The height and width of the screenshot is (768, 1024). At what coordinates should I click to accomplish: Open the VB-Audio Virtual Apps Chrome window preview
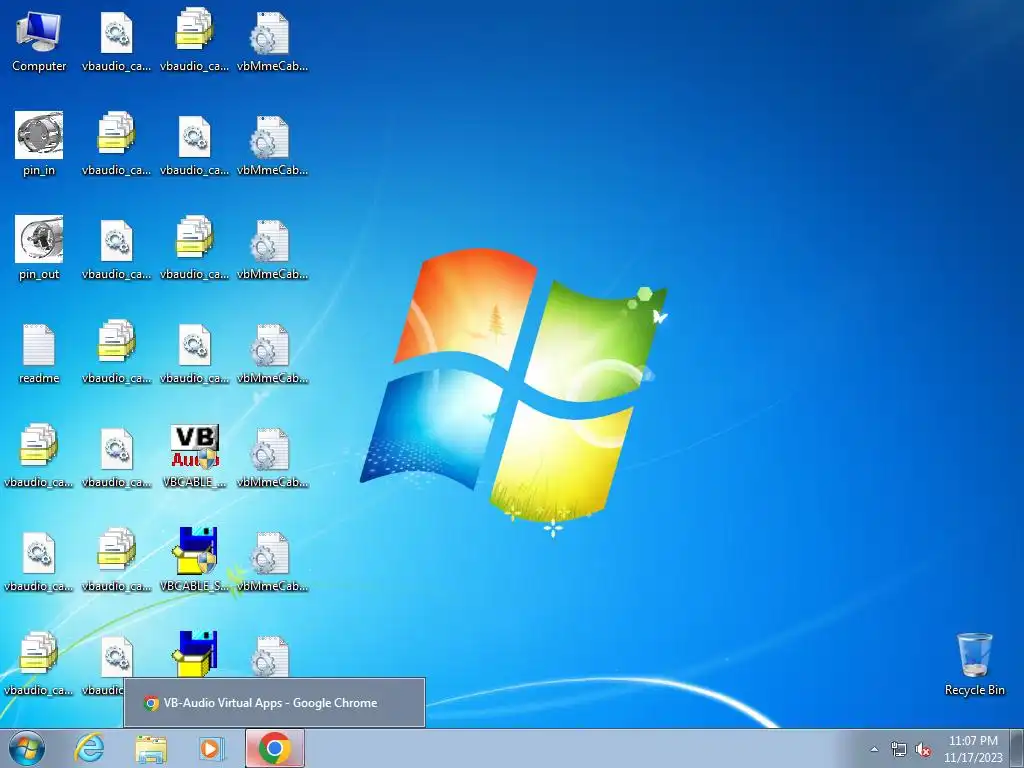point(274,703)
